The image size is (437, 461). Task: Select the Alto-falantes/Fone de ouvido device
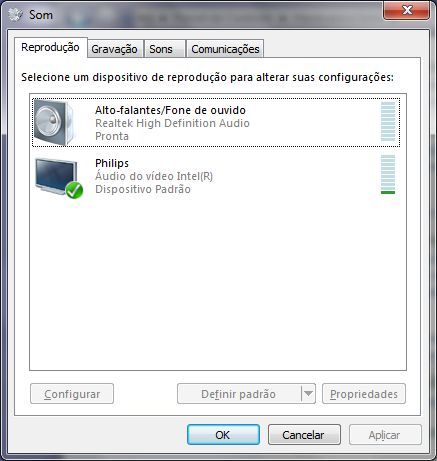click(216, 122)
